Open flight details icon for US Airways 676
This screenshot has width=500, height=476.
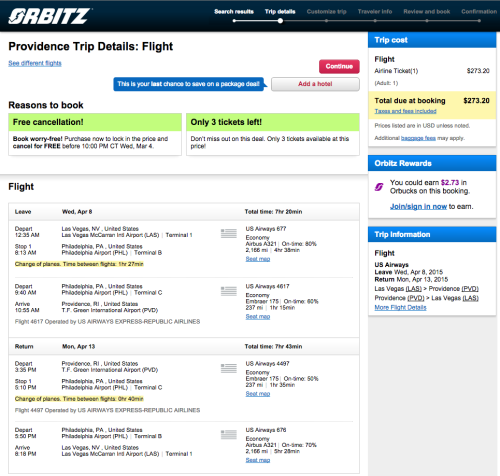pyautogui.click(x=229, y=434)
